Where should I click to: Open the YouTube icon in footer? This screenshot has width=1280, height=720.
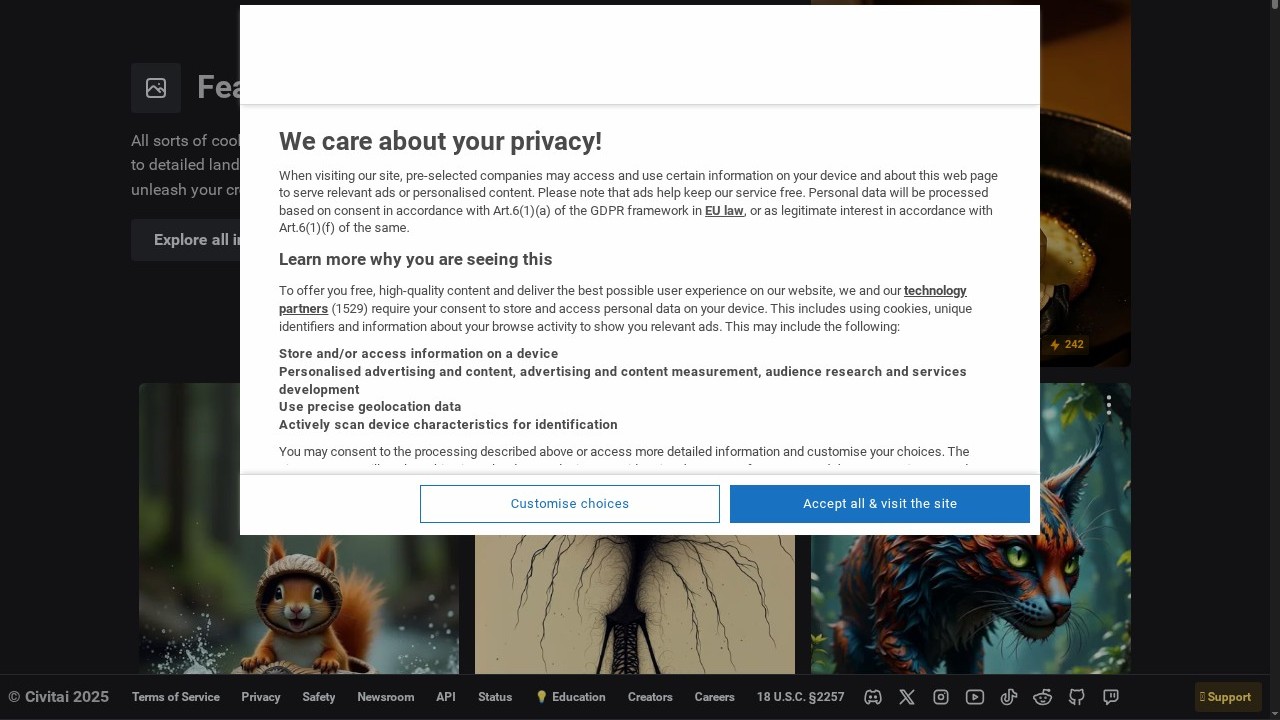point(975,697)
